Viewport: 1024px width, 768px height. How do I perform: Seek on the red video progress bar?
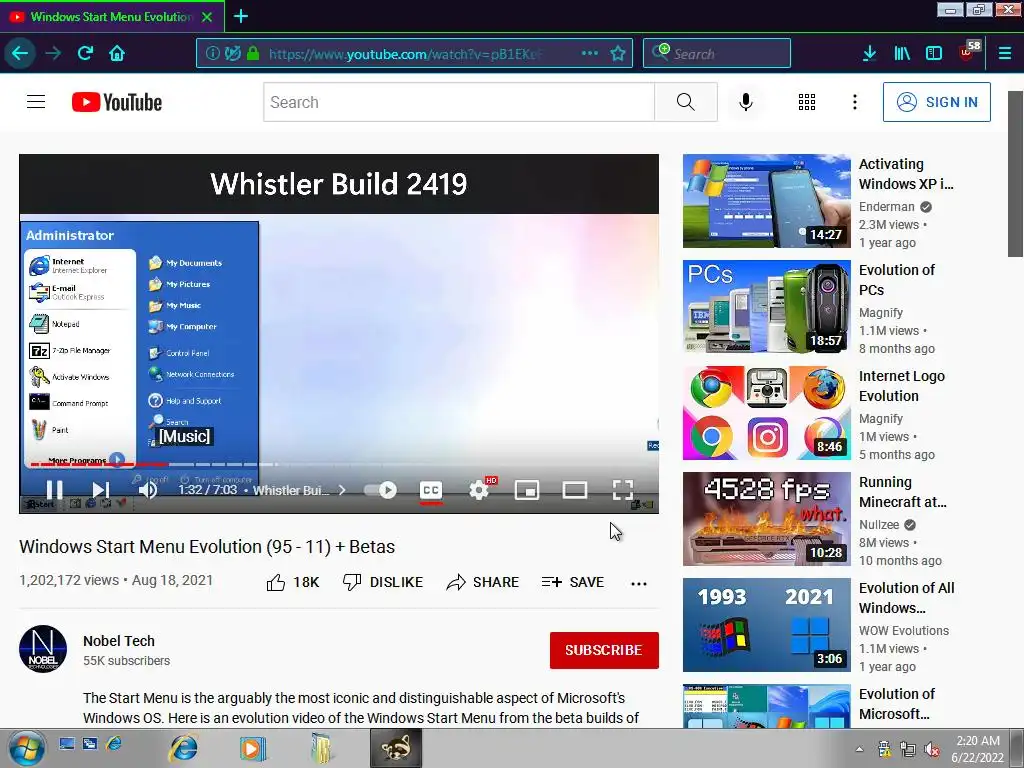tap(98, 464)
